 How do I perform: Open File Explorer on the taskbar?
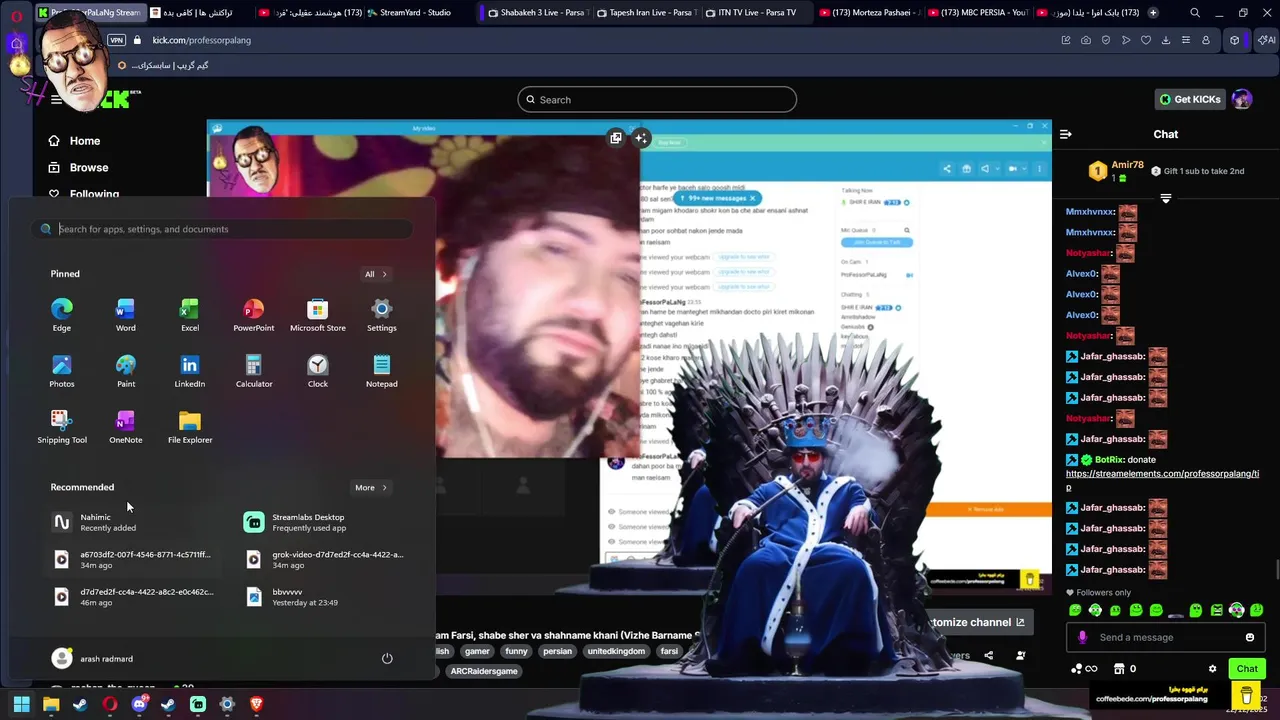(x=51, y=704)
